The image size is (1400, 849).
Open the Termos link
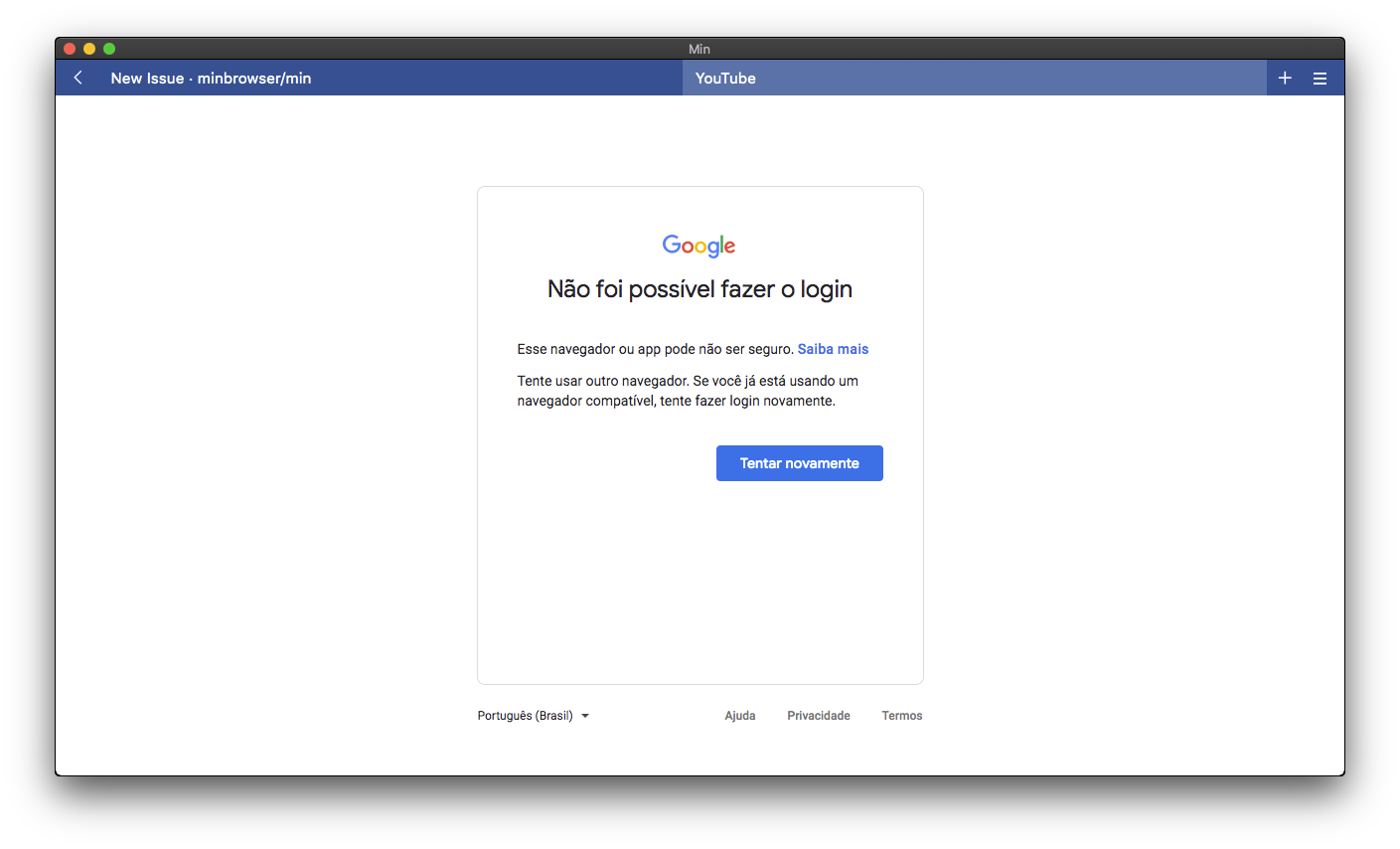901,715
